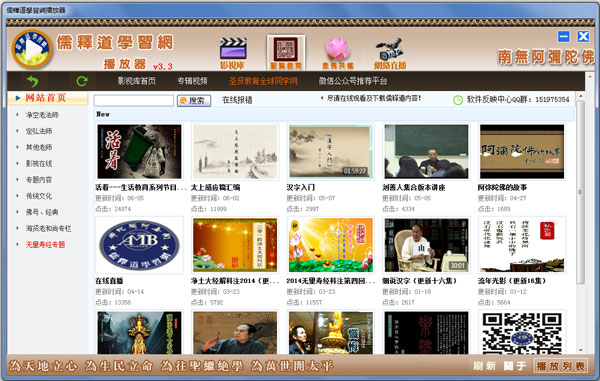Open 佛号、经典 category in sidebar
Screen dimensions: 600x381
[42, 212]
